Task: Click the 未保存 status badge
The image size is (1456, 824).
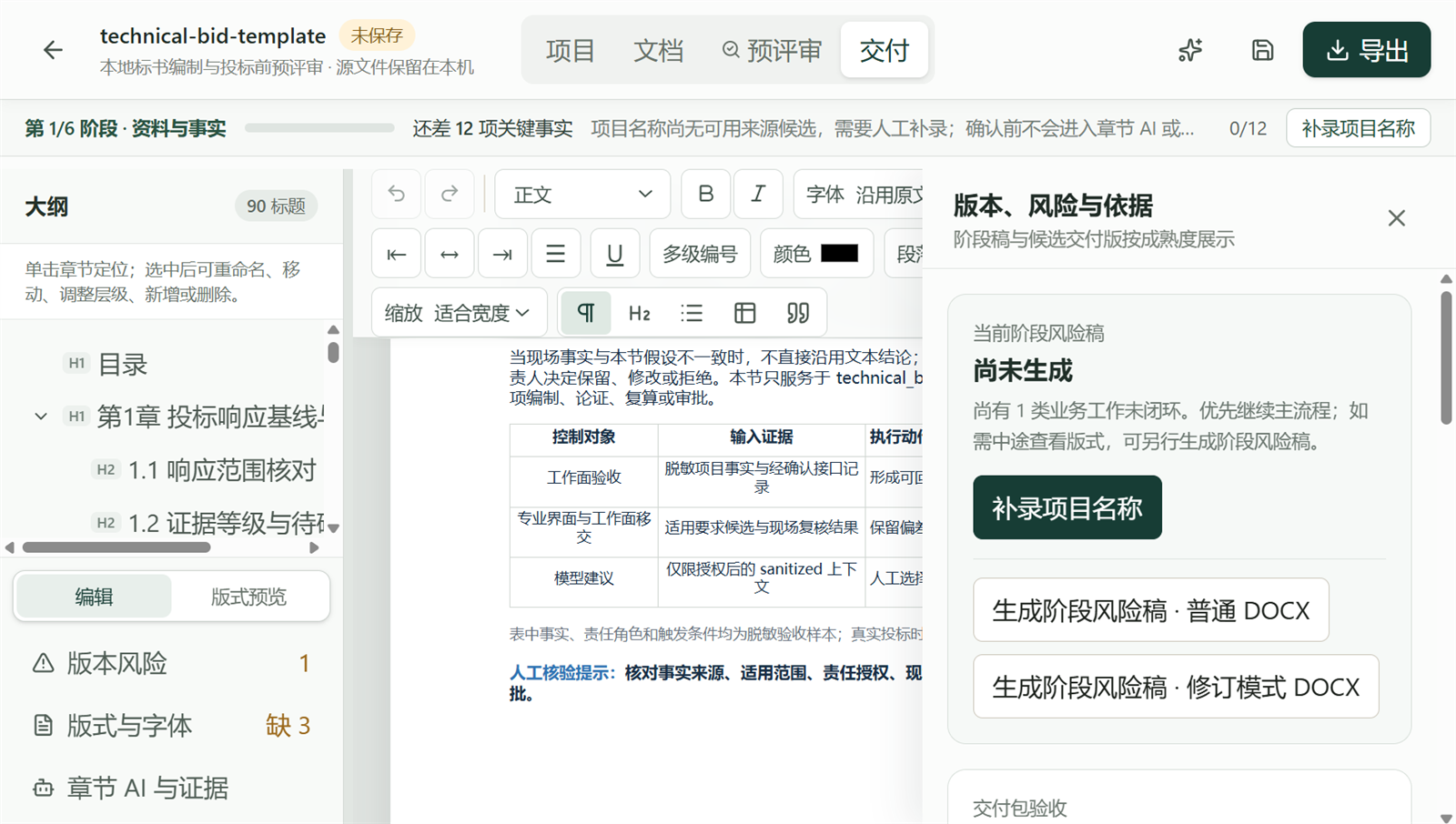Action: pos(377,35)
